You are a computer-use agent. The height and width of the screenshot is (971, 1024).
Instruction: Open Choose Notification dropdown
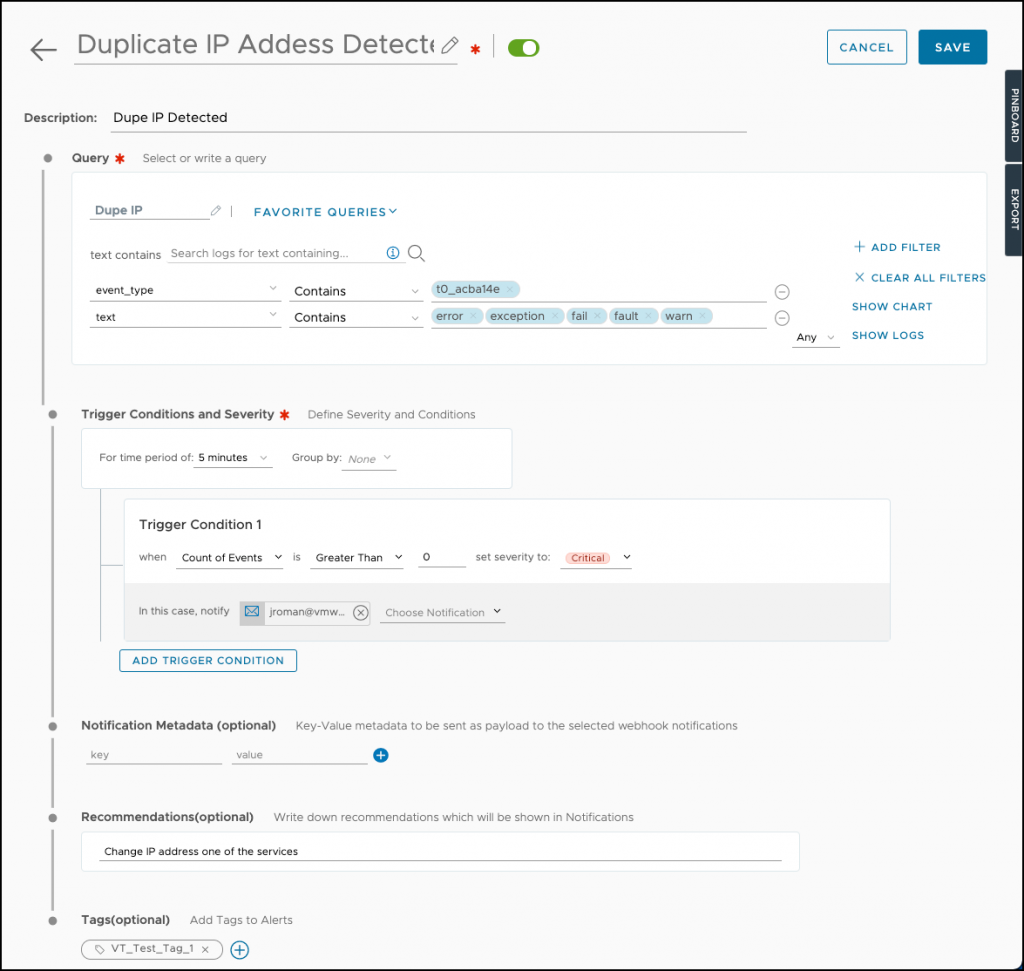(x=442, y=612)
